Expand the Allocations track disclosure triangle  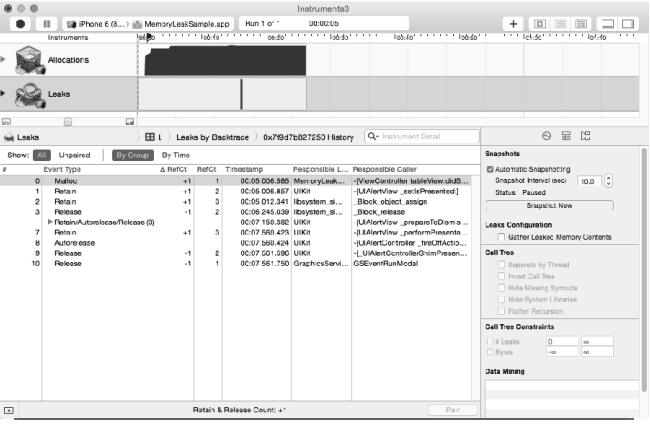(x=3, y=60)
